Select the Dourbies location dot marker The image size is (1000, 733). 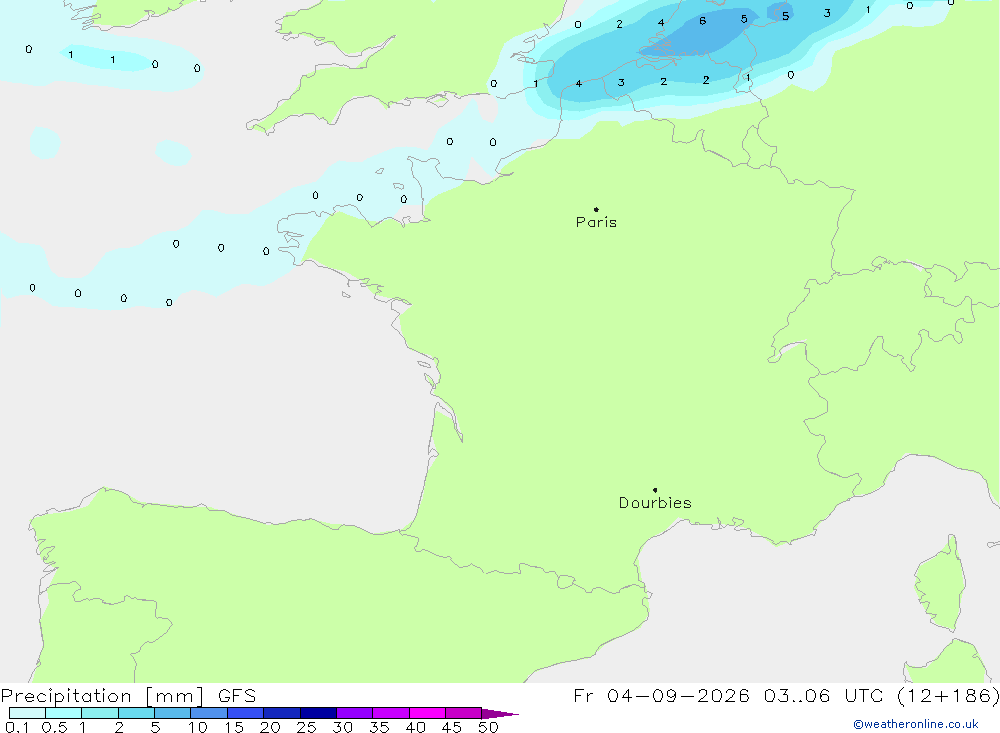655,490
